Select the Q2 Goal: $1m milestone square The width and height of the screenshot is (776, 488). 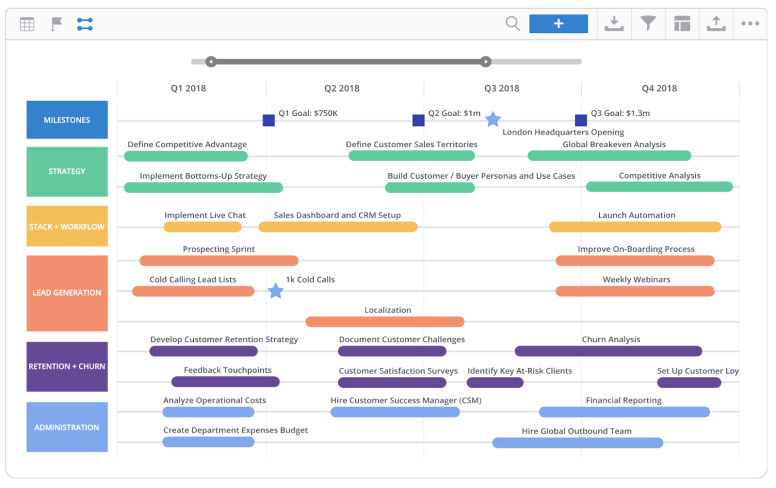(x=418, y=120)
